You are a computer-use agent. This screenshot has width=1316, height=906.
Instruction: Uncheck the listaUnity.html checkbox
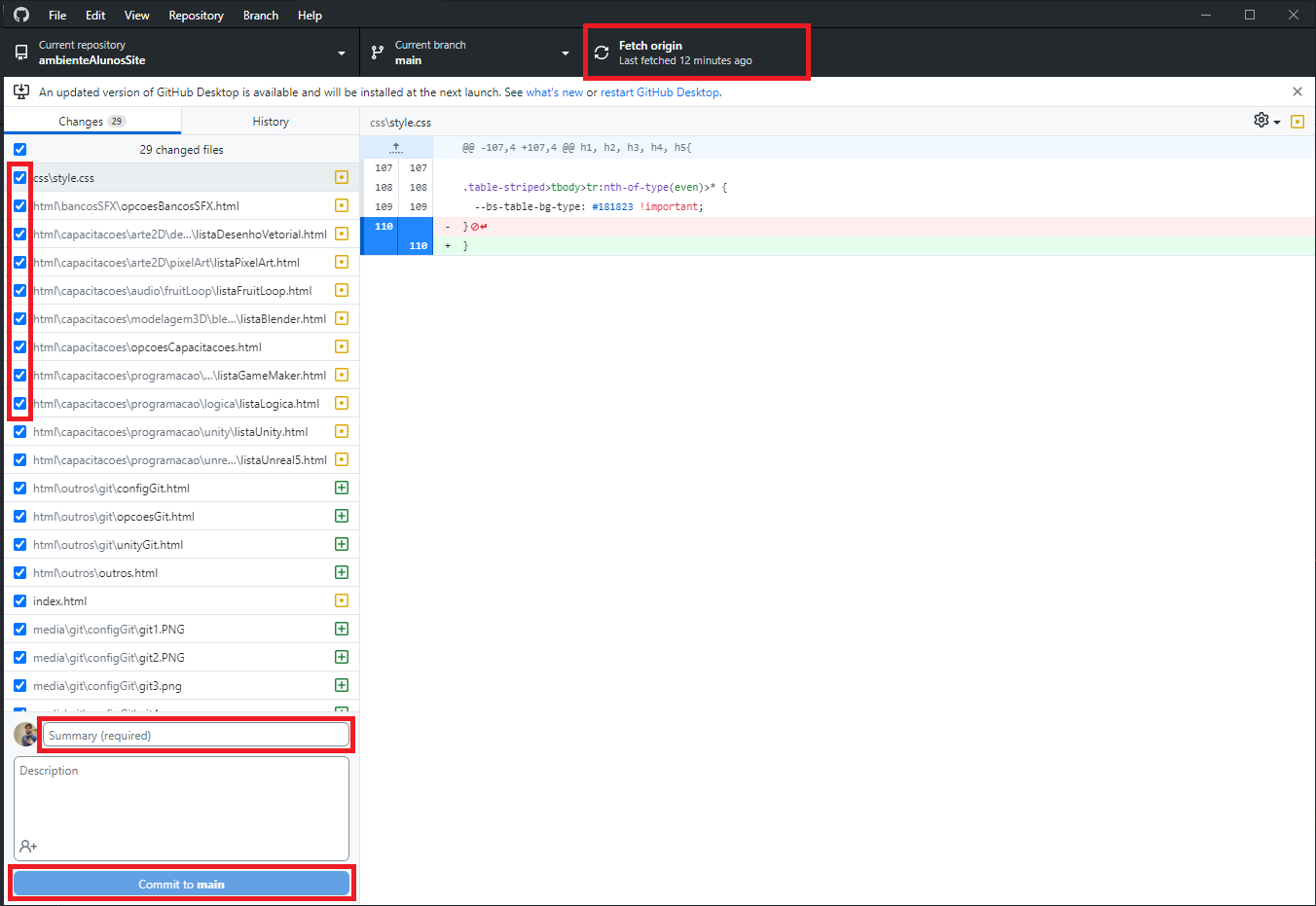20,432
